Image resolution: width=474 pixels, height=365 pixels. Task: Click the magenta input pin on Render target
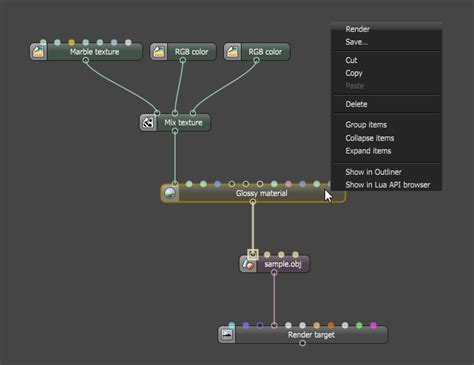coord(373,325)
